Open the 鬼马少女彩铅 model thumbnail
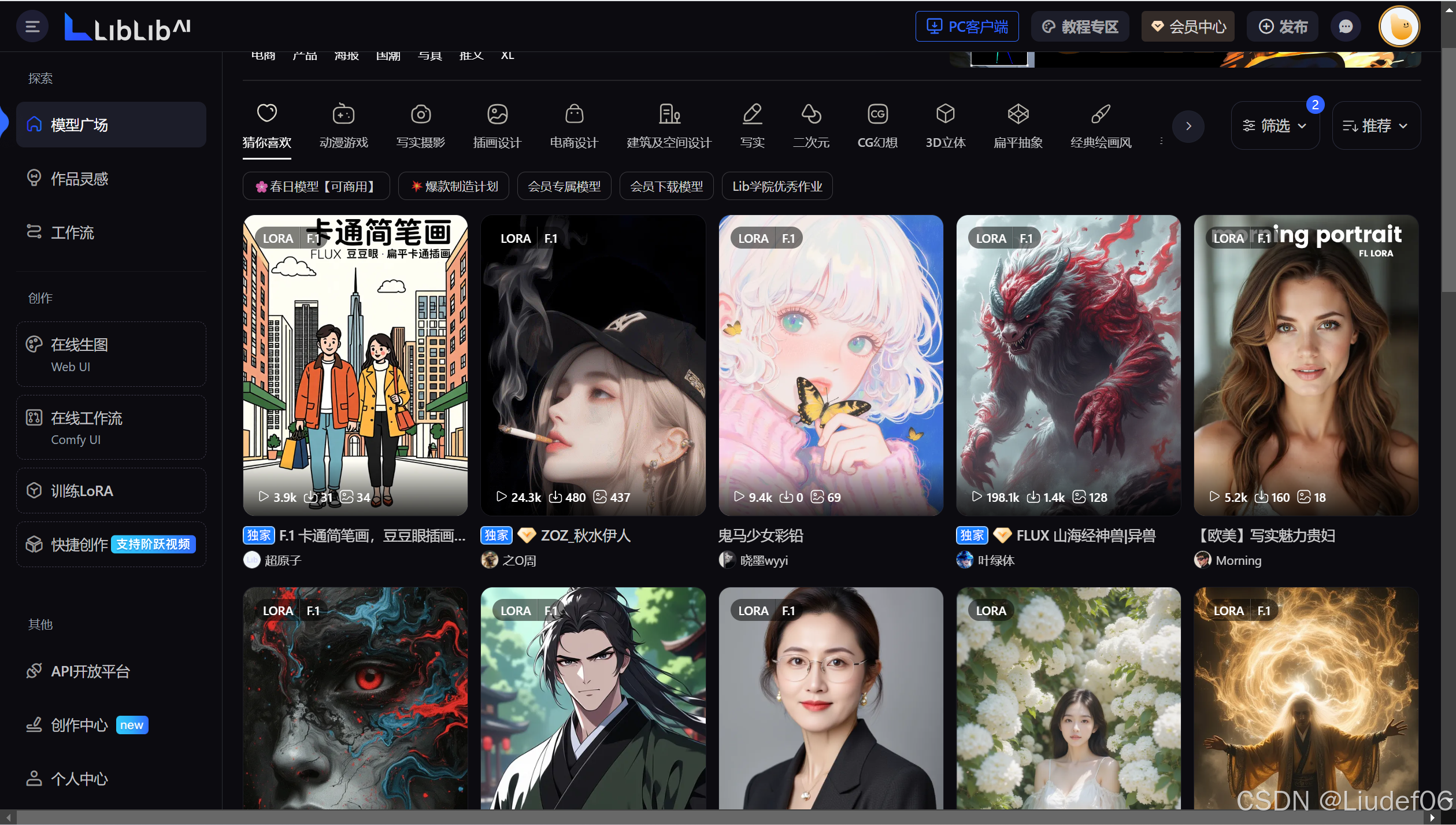 coord(830,364)
